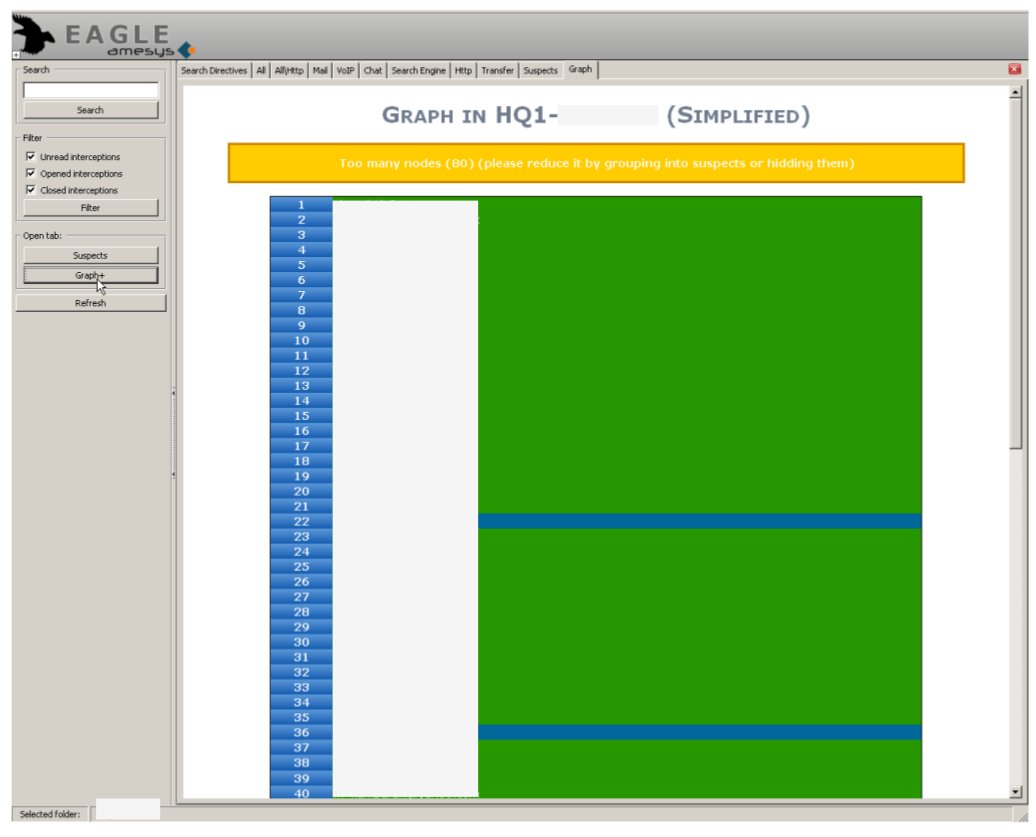Click row number 33 in graph
This screenshot has height=837, width=1036.
pos(301,687)
